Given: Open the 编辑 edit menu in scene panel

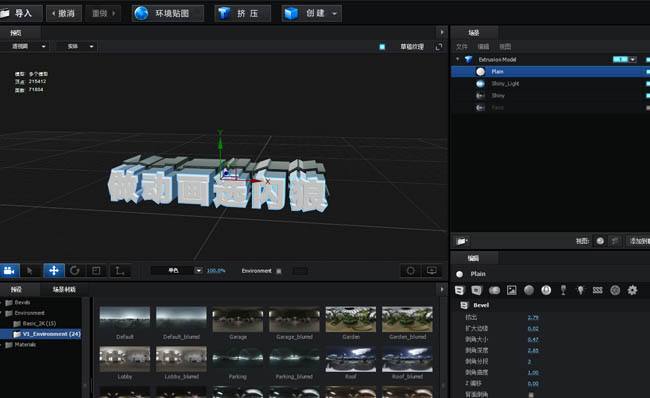Looking at the screenshot, I should click(483, 46).
